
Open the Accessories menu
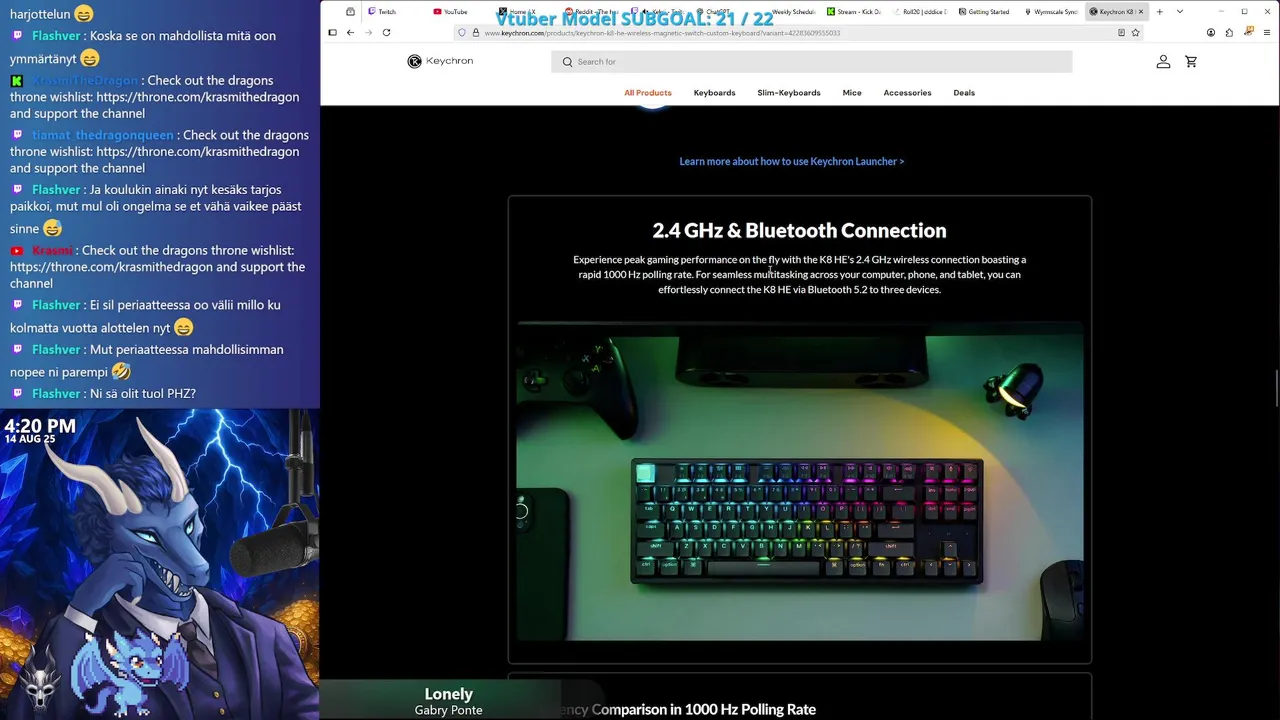click(x=908, y=93)
